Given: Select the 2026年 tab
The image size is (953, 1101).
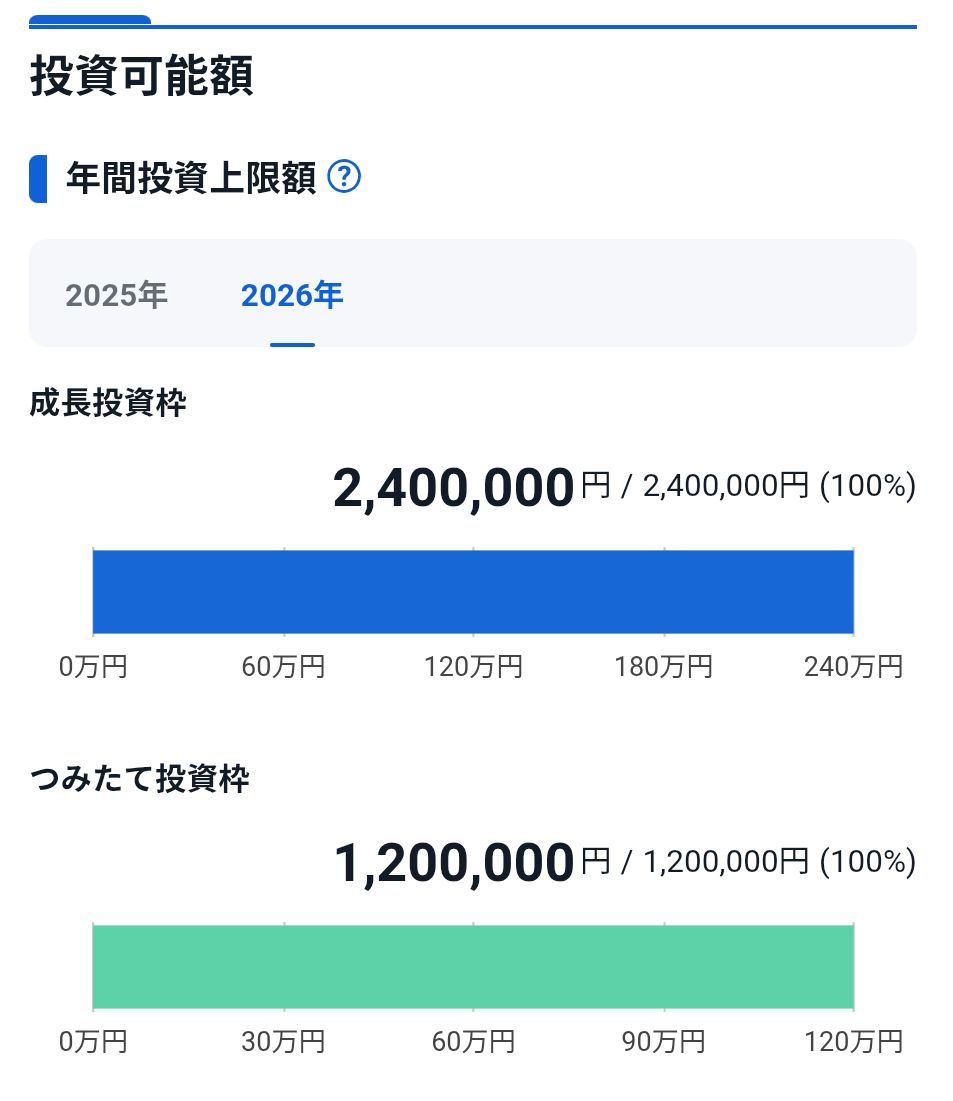Looking at the screenshot, I should coord(291,294).
